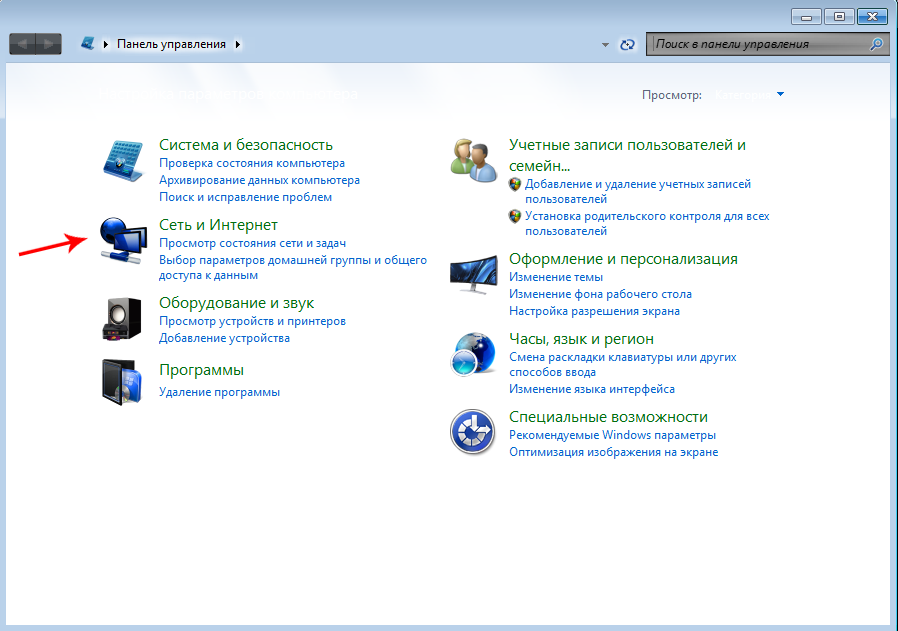Expand the arrow after Панель управления breadcrumb

[x=238, y=45]
